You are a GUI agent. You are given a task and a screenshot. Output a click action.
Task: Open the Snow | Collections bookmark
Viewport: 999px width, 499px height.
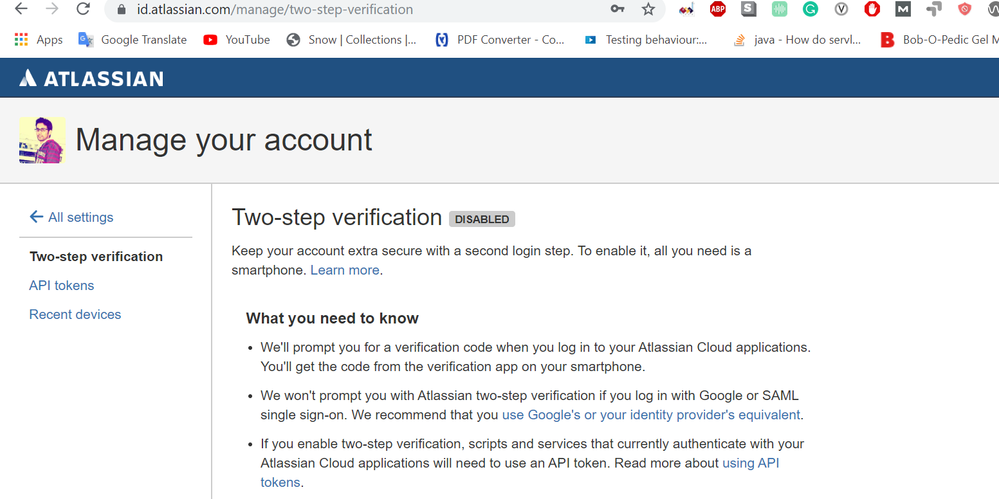point(351,40)
